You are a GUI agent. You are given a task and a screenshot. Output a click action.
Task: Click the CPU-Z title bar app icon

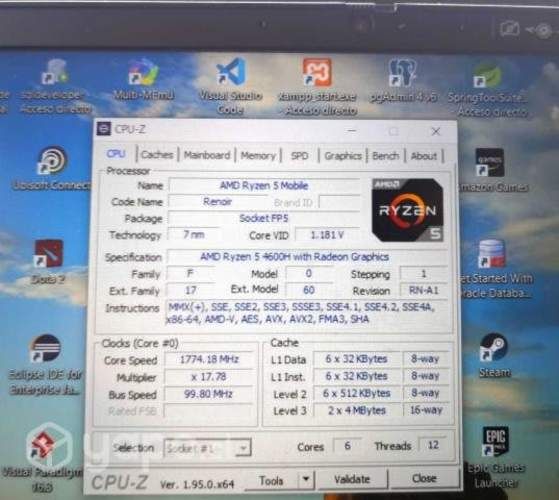pos(103,129)
